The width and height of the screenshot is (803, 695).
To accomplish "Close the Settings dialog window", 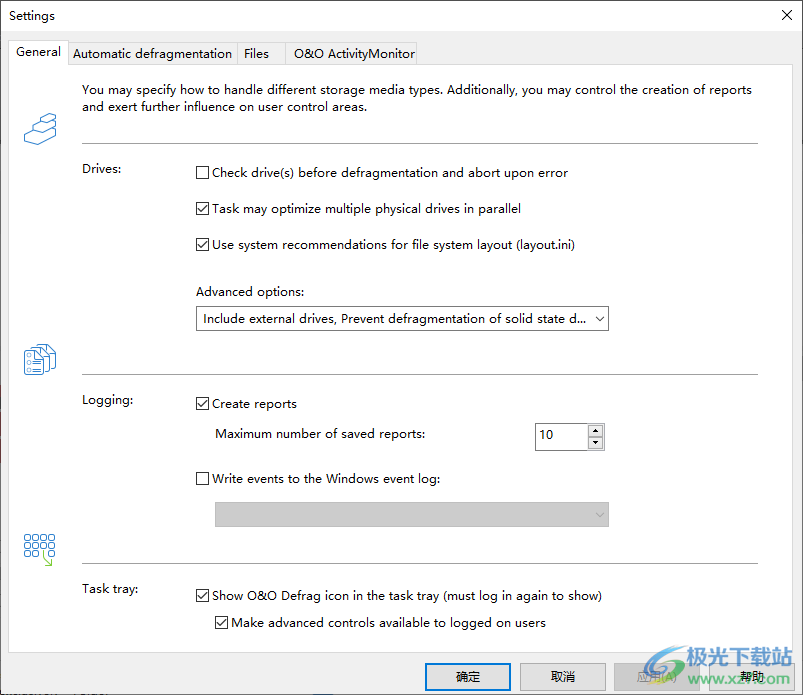I will (x=786, y=15).
